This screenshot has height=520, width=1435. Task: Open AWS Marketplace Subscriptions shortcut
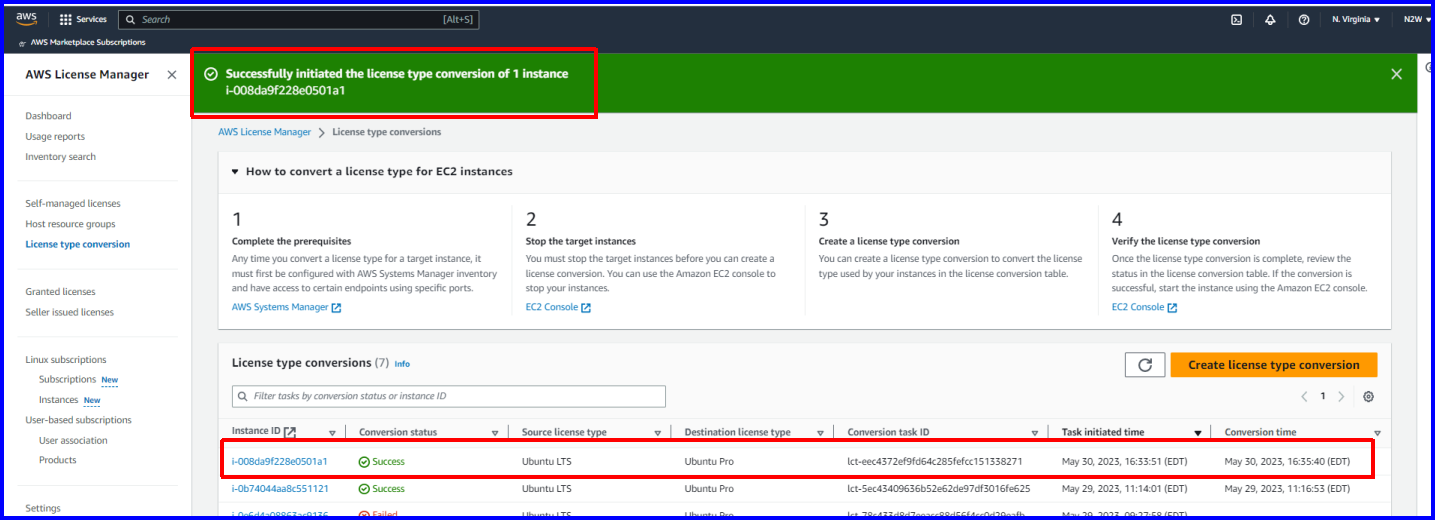(x=81, y=43)
